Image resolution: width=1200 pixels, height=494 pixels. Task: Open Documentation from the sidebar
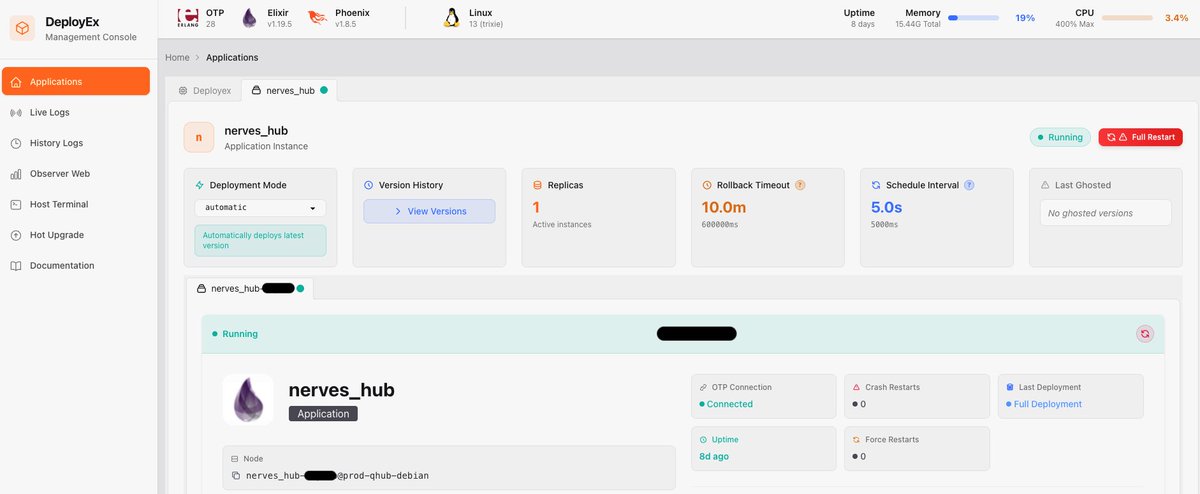pos(76,265)
